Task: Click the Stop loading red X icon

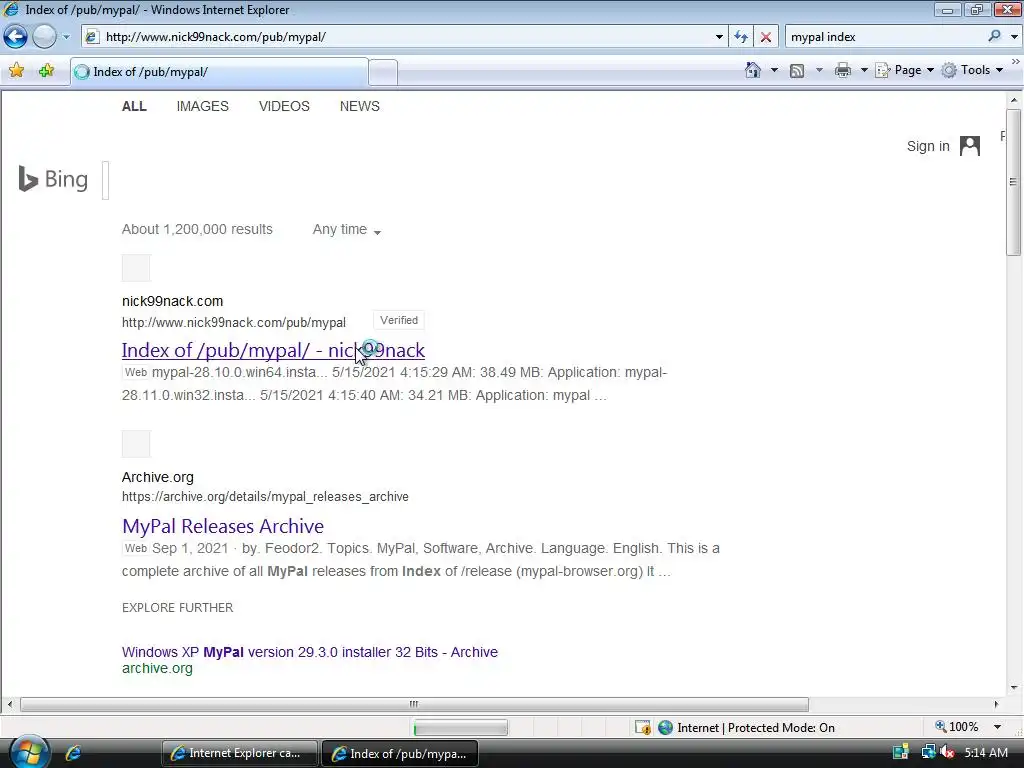Action: click(766, 37)
